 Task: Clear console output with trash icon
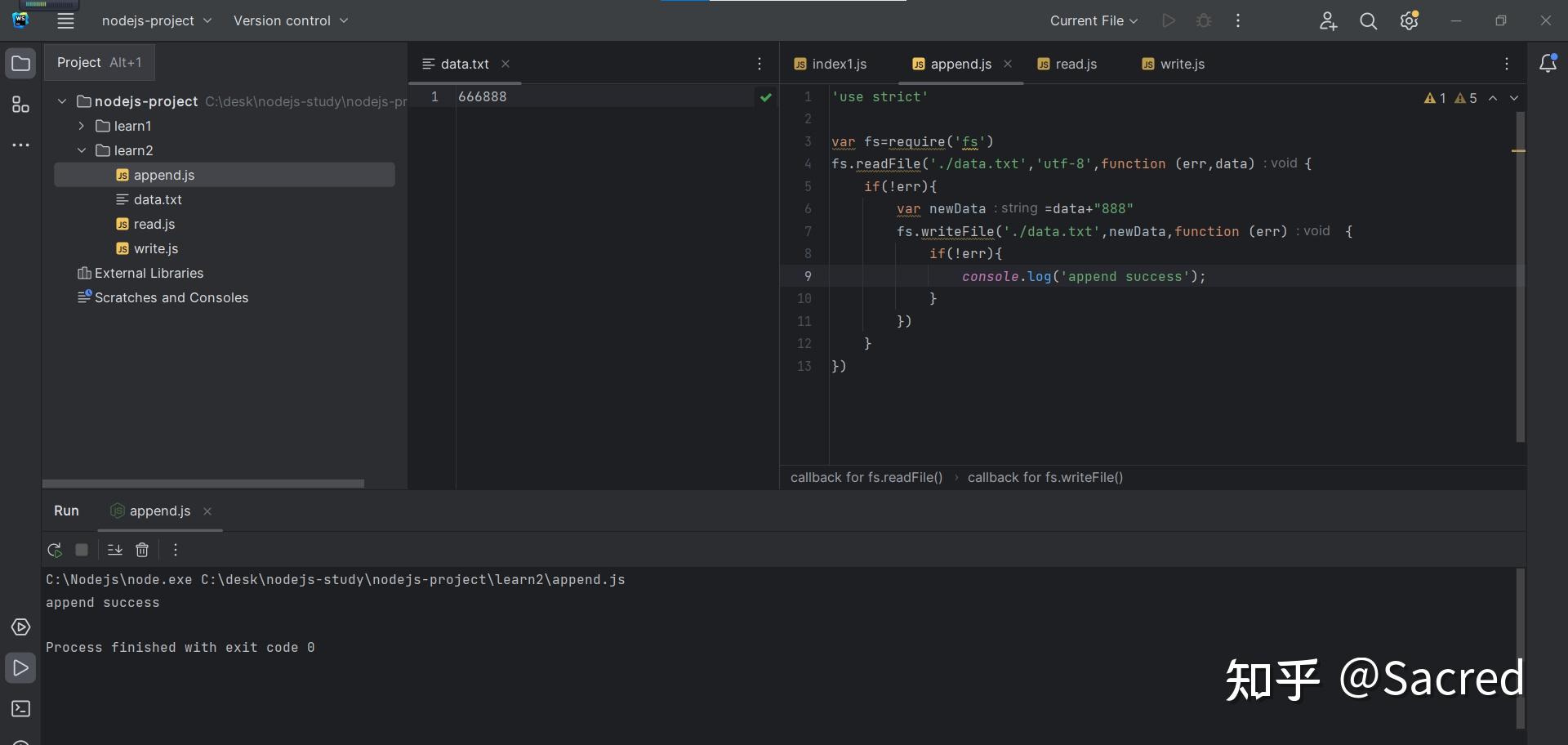[x=142, y=550]
